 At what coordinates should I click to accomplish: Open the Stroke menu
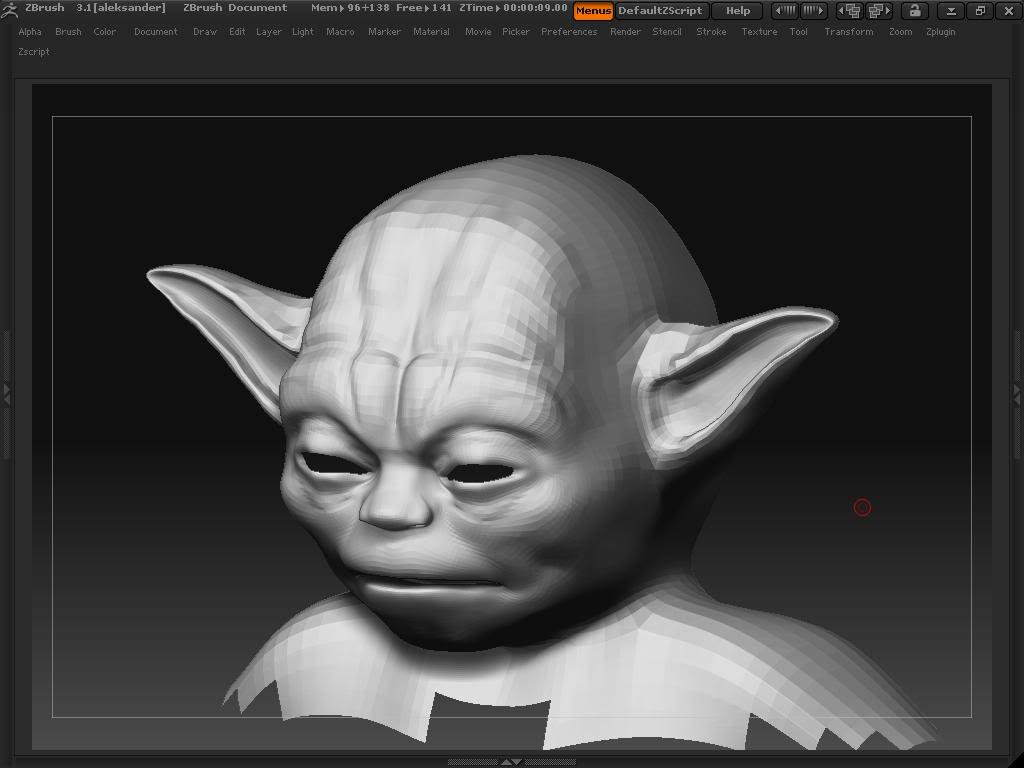(711, 31)
